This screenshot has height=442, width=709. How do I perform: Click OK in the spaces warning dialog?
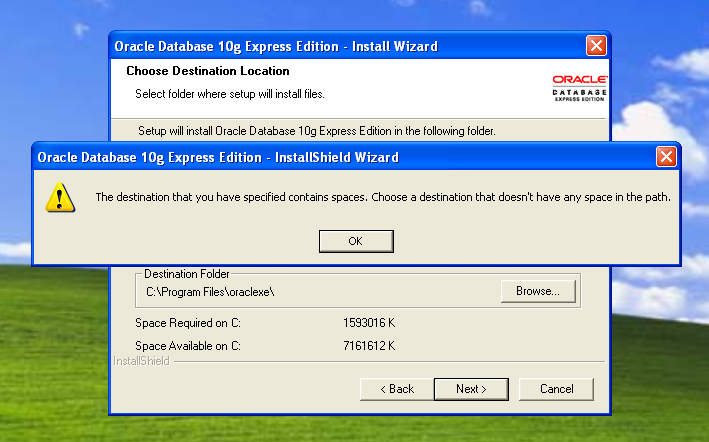[356, 241]
